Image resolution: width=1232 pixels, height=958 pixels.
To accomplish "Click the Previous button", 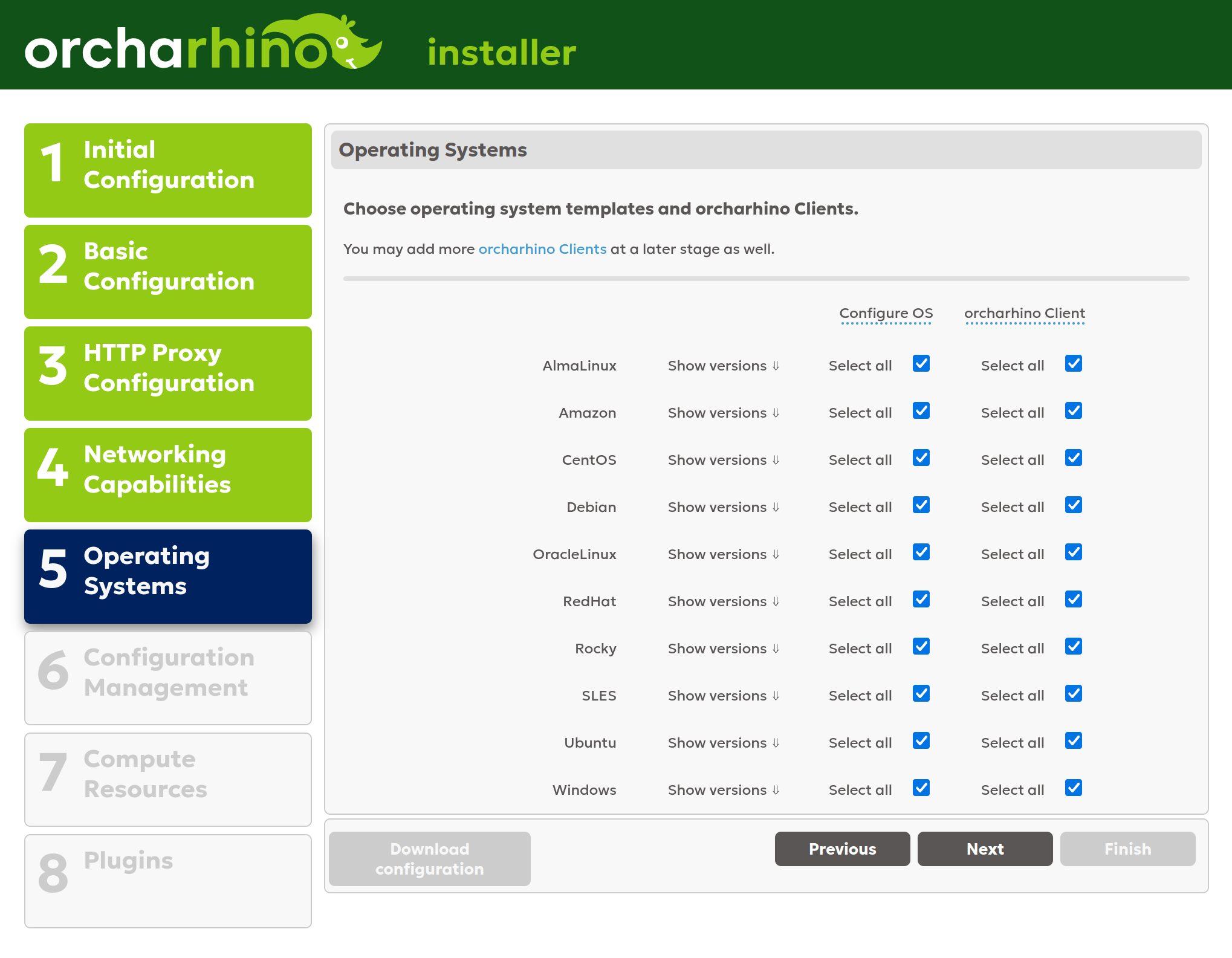I will [x=842, y=849].
